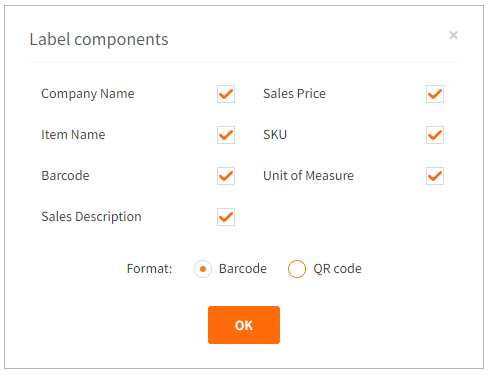Toggle the SKU checkbox off
The width and height of the screenshot is (488, 375).
pos(435,135)
